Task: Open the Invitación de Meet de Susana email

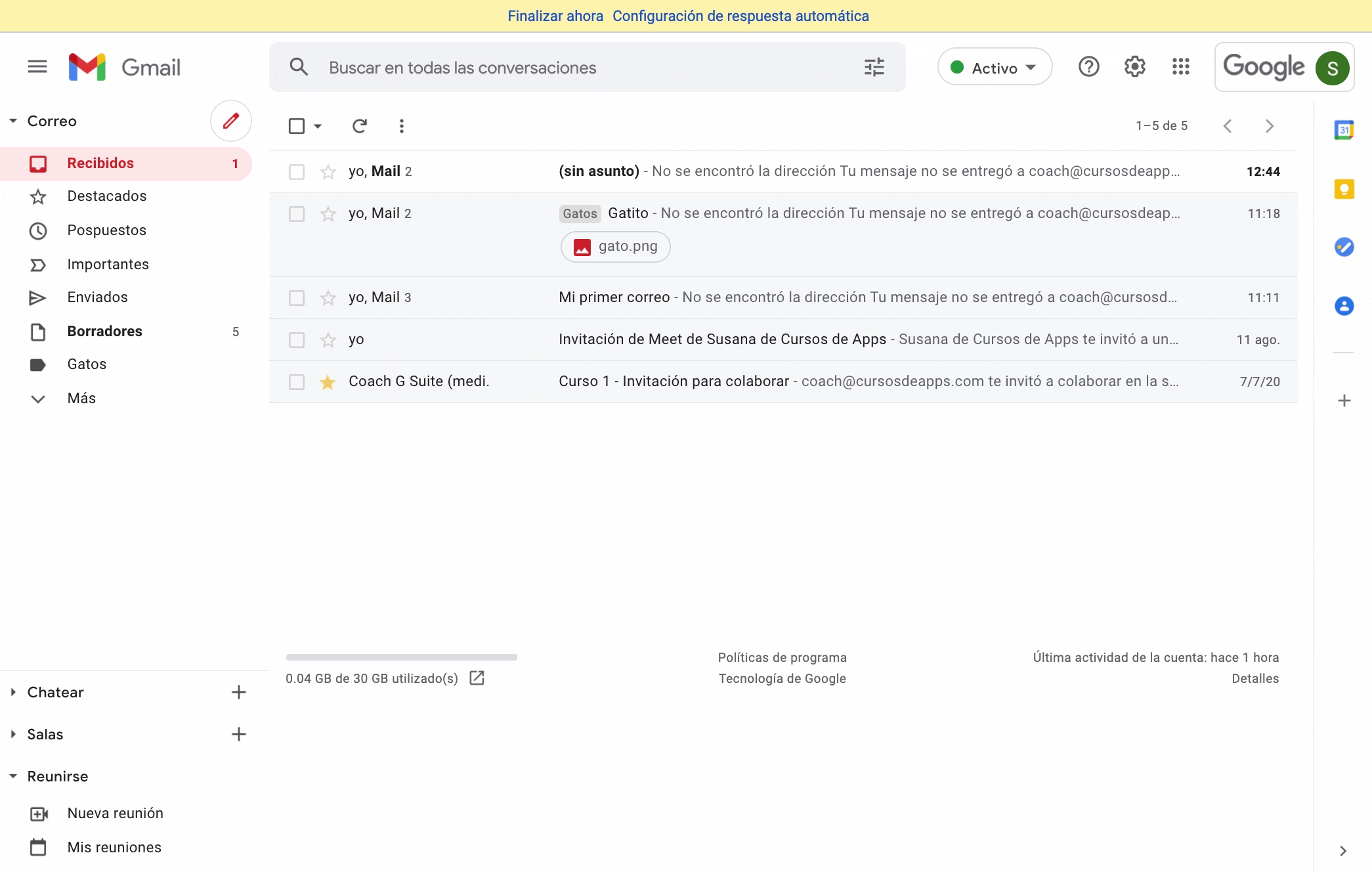Action: click(x=783, y=339)
